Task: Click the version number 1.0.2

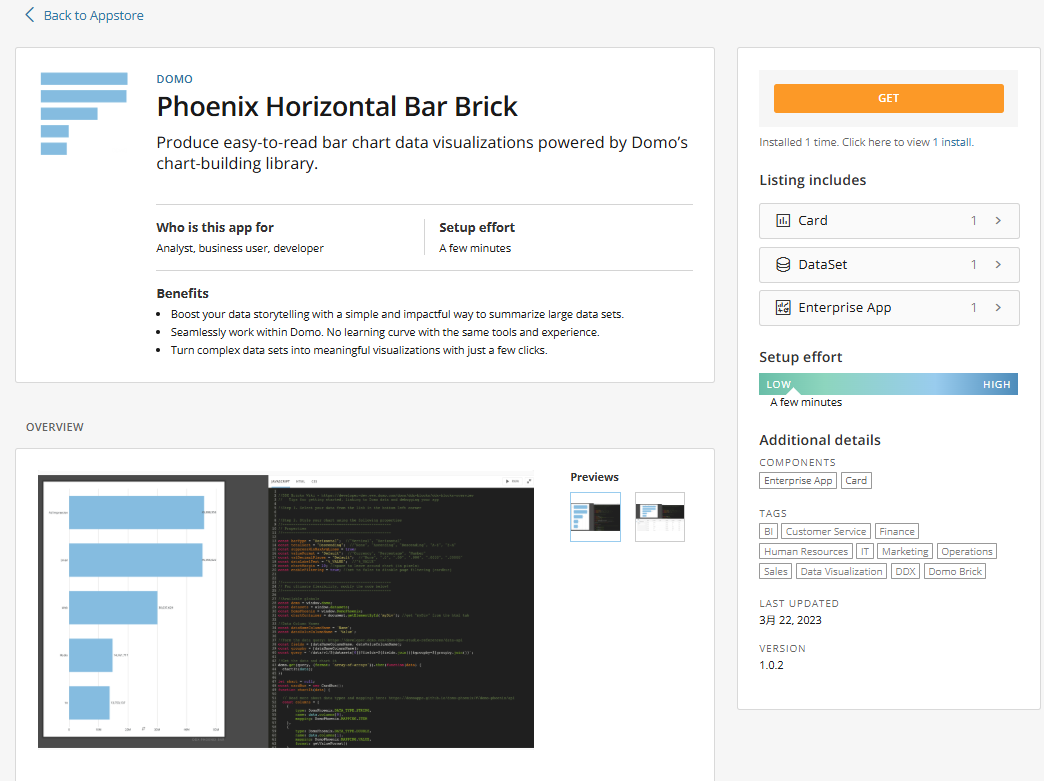Action: point(771,665)
